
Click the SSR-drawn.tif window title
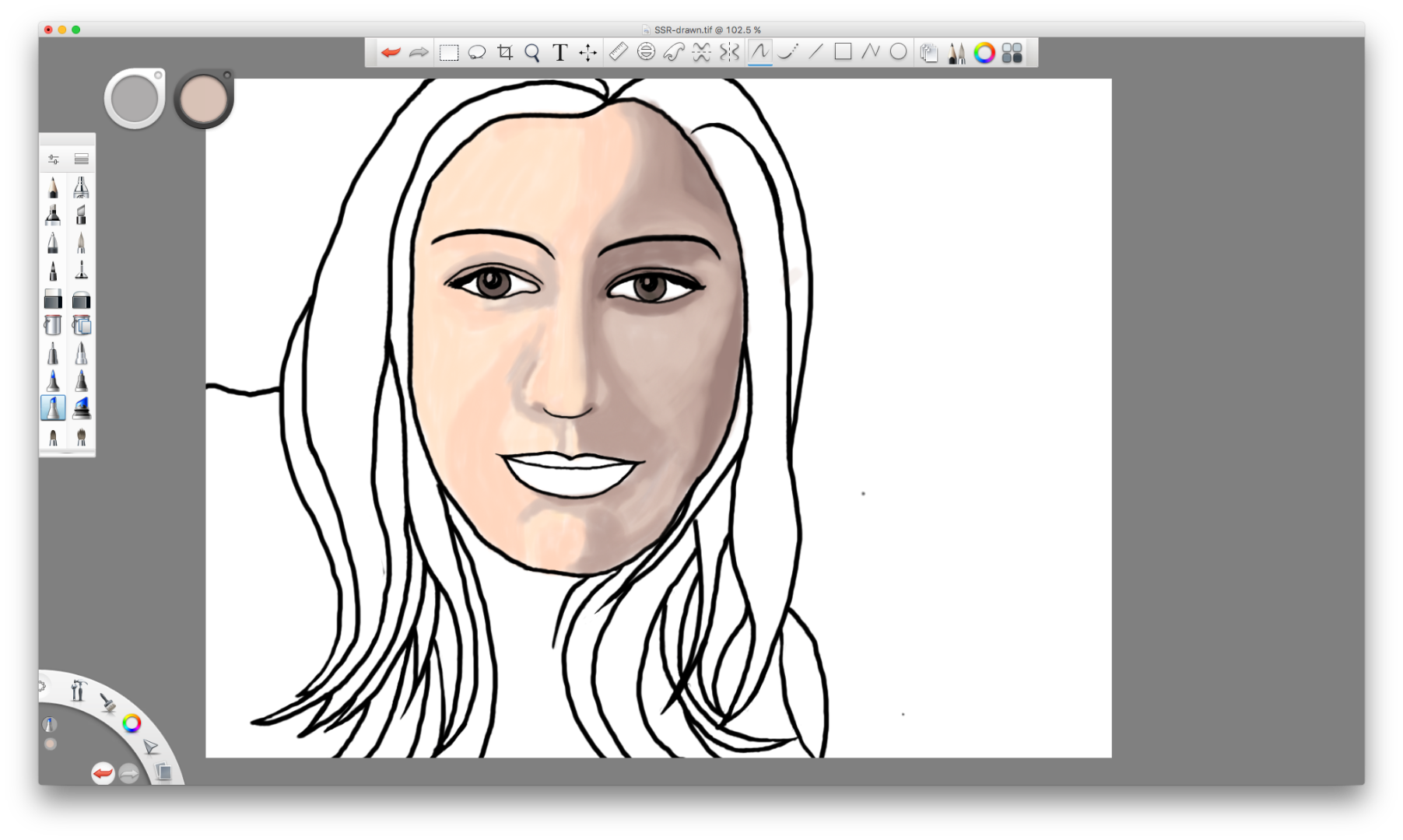[x=707, y=30]
